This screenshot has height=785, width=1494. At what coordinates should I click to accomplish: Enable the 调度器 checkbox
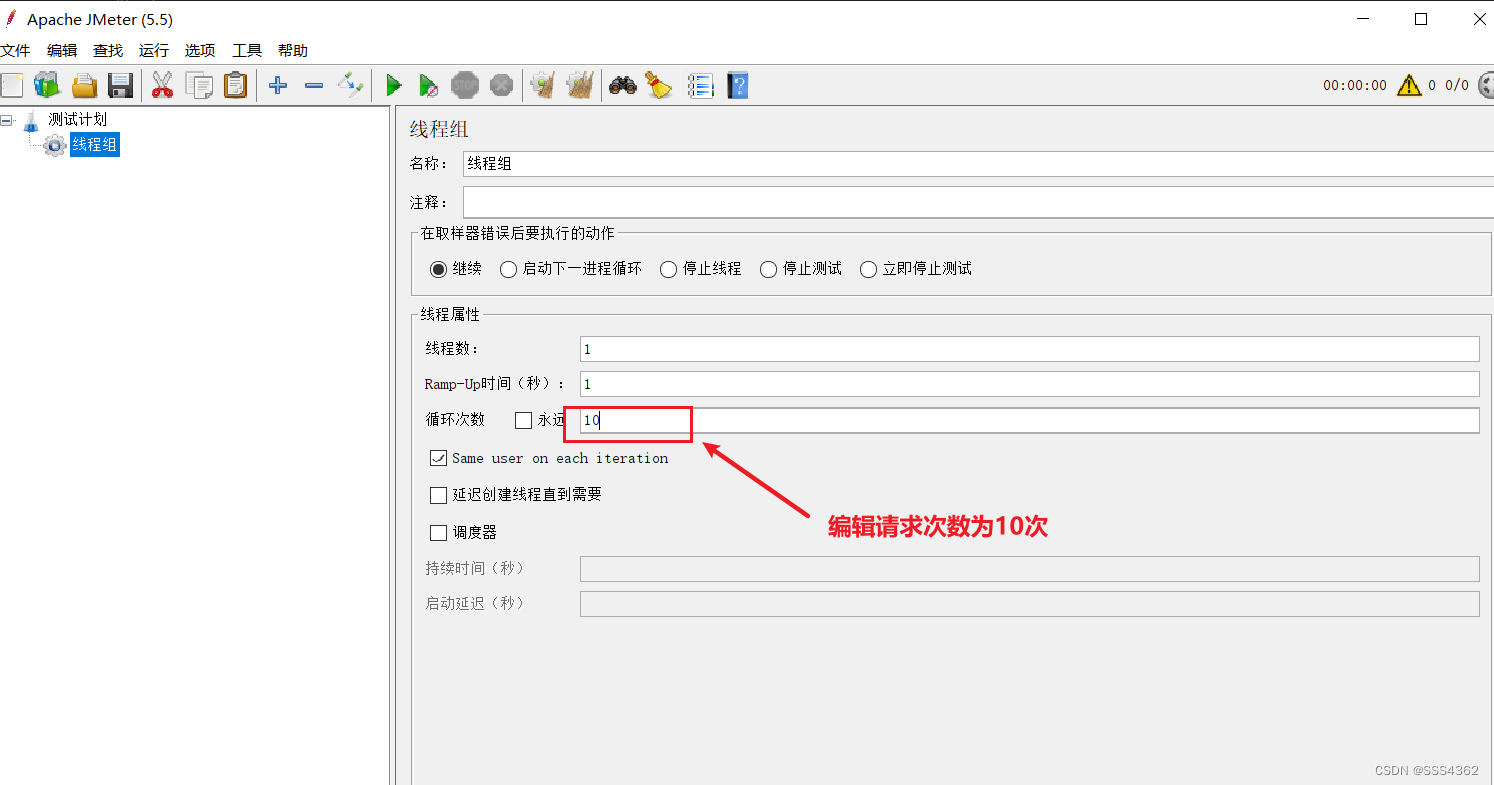(438, 533)
